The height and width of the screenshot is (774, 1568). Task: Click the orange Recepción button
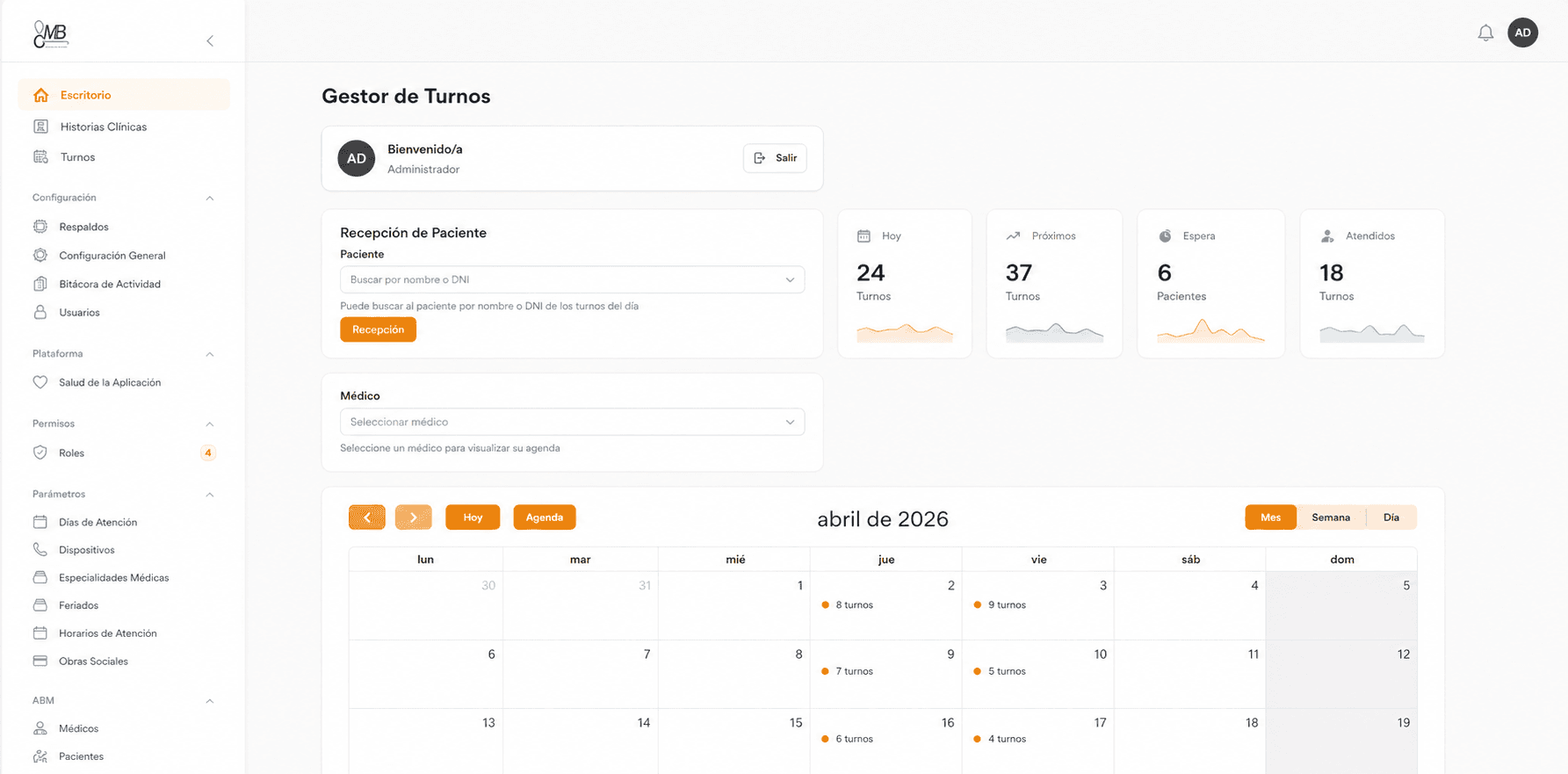point(378,329)
